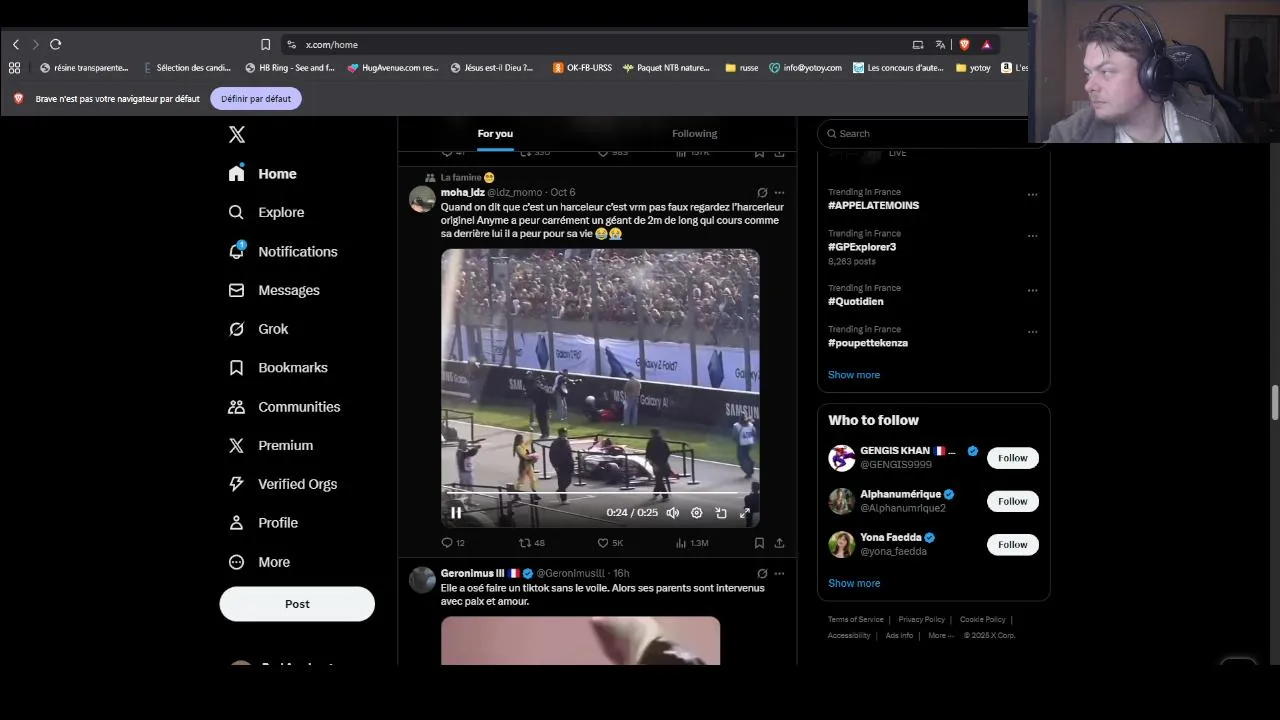Image resolution: width=1280 pixels, height=720 pixels.
Task: Bookmark the moha_ldz post
Action: 759,543
